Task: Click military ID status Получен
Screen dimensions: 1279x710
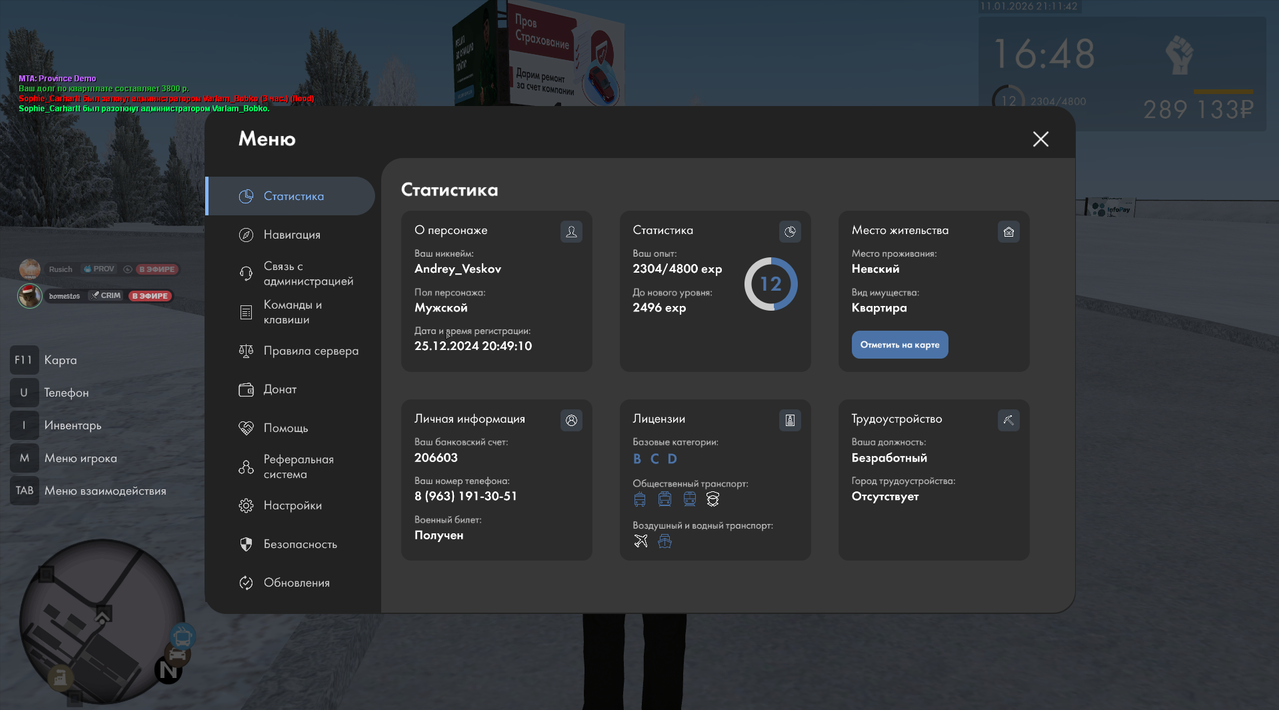Action: [x=439, y=535]
